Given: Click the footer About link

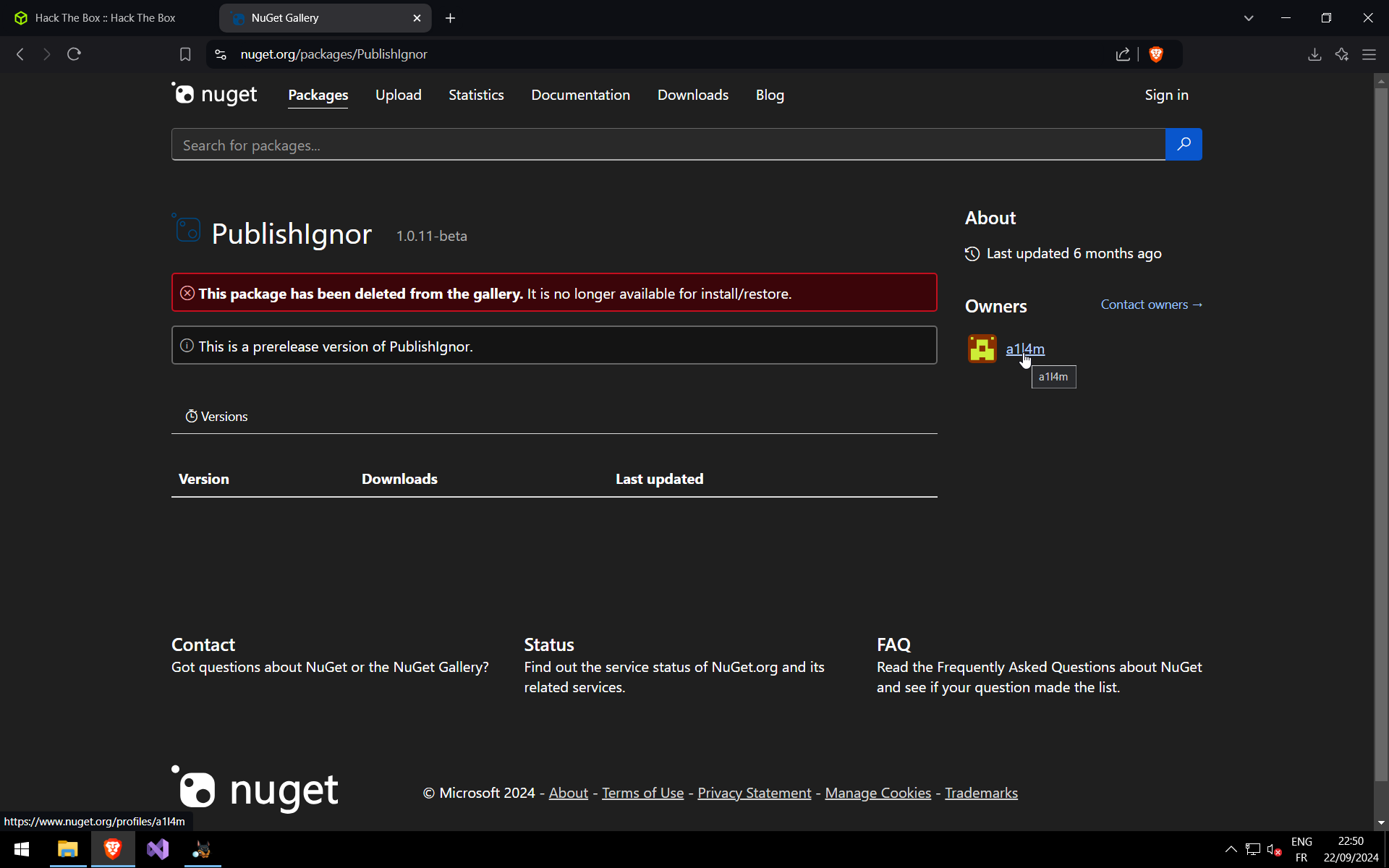Looking at the screenshot, I should tap(569, 793).
